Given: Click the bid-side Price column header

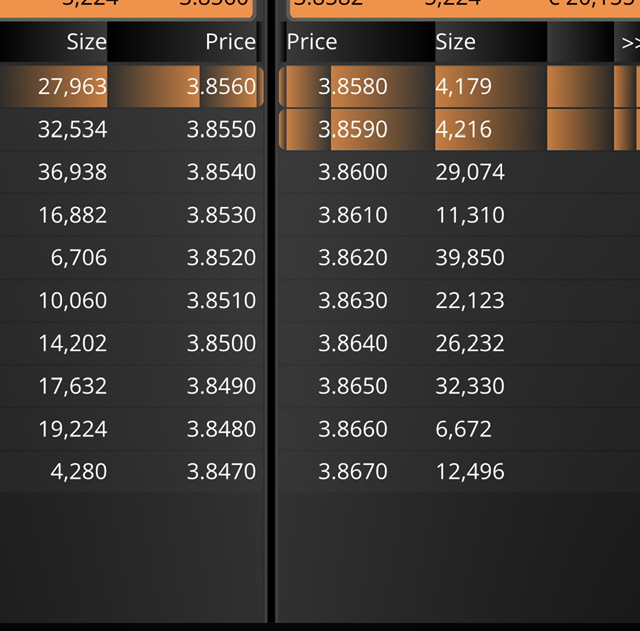Looking at the screenshot, I should pos(231,42).
